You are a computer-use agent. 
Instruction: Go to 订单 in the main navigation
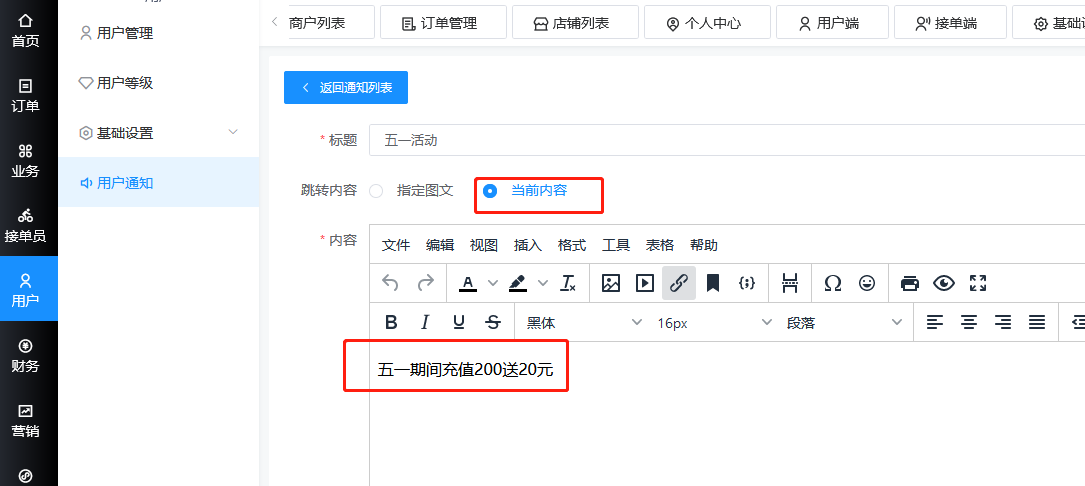26,96
